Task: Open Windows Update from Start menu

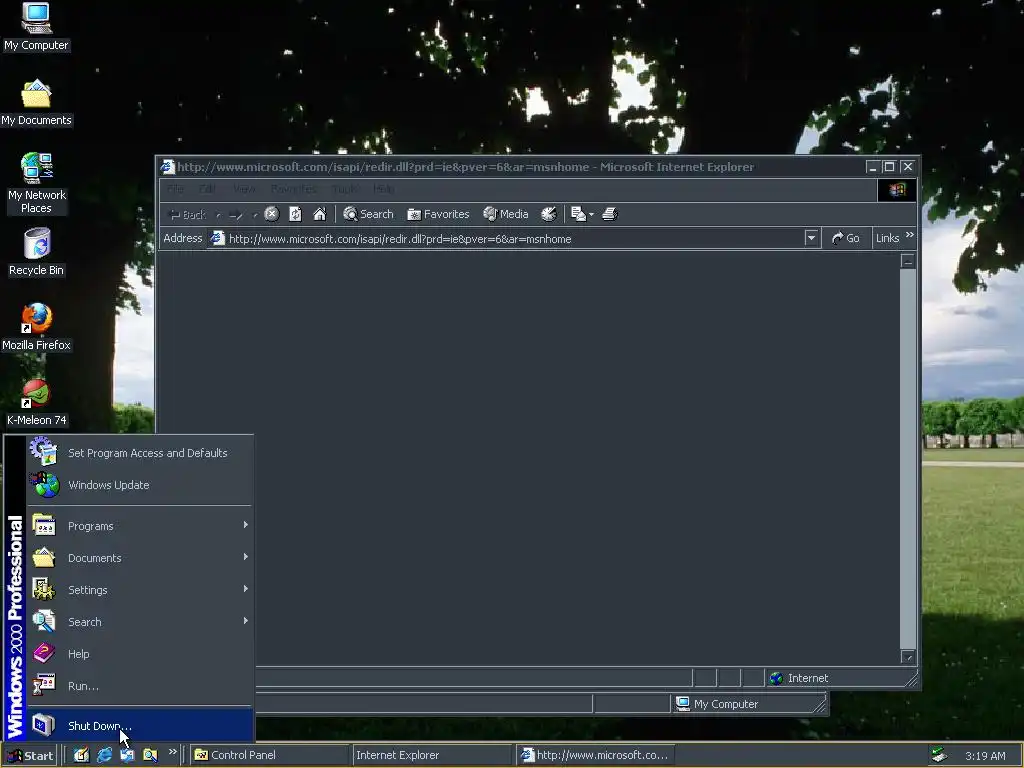Action: pos(140,485)
